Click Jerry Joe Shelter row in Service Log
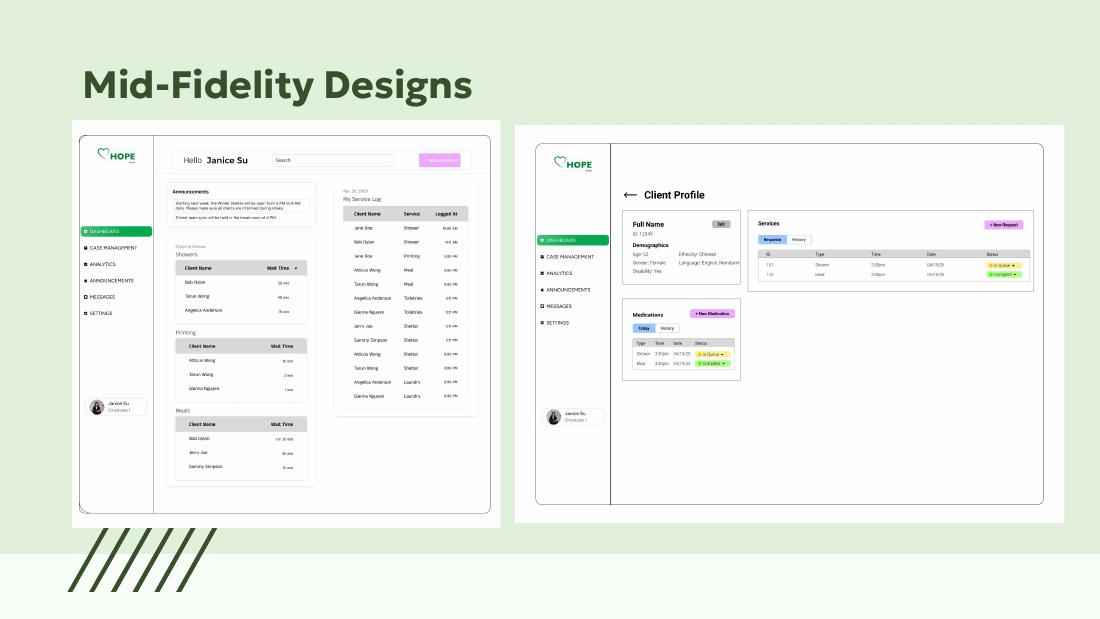Screen dimensions: 1100x619 click(x=405, y=326)
